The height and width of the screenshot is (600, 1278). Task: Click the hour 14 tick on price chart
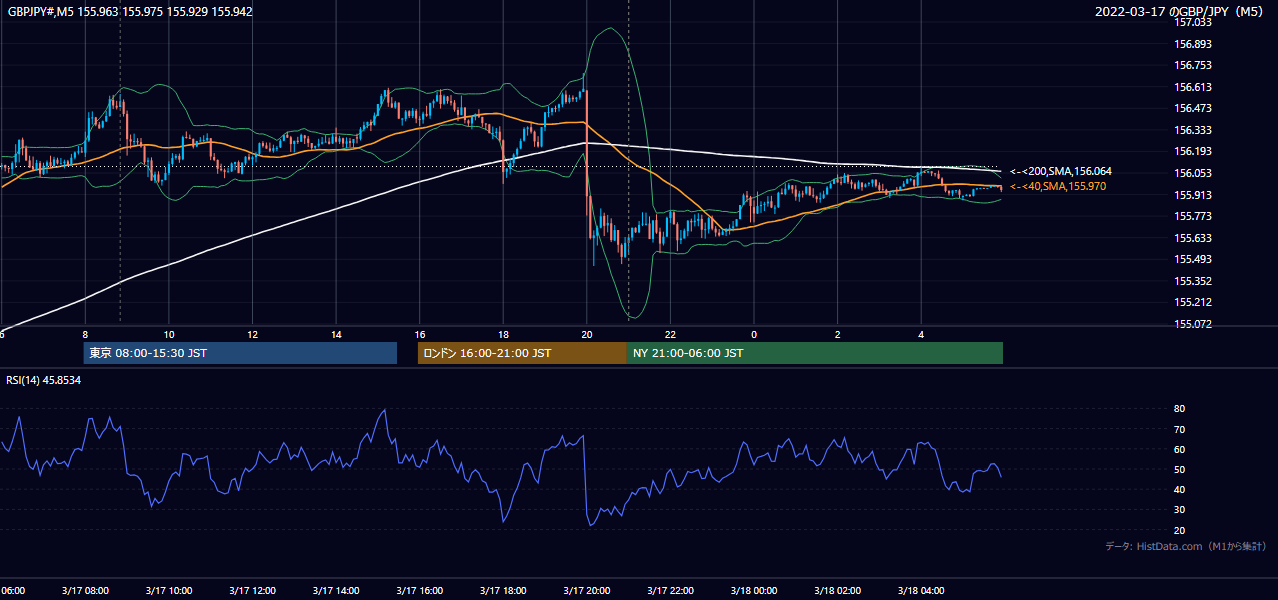click(x=336, y=335)
